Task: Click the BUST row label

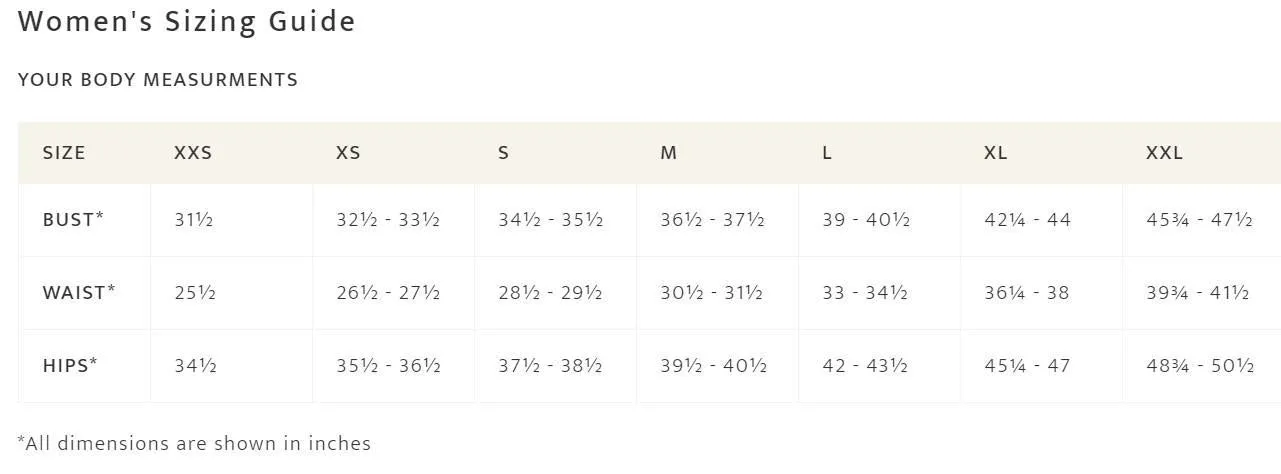Action: (73, 219)
